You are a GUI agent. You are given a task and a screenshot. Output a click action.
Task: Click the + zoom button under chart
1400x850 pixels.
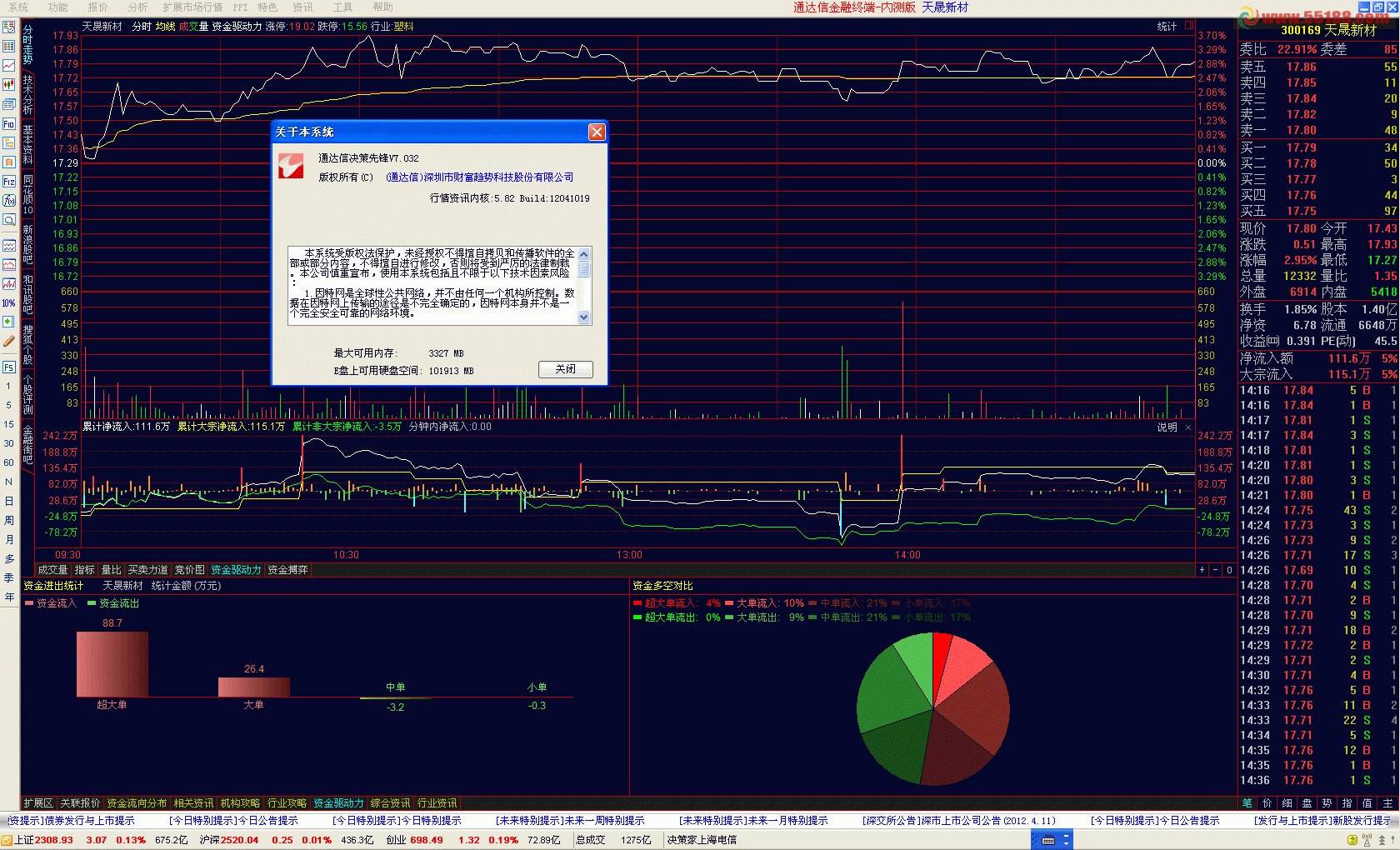tap(1202, 570)
